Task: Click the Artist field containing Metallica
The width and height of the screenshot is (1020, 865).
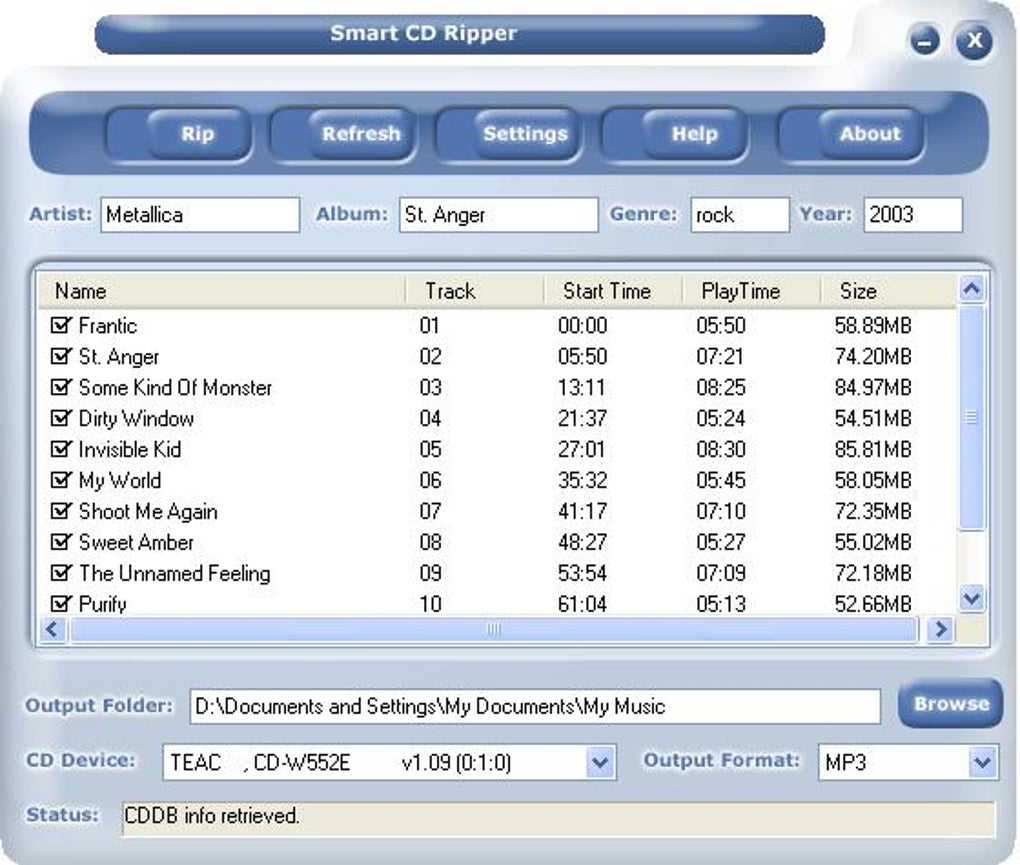Action: pyautogui.click(x=200, y=215)
